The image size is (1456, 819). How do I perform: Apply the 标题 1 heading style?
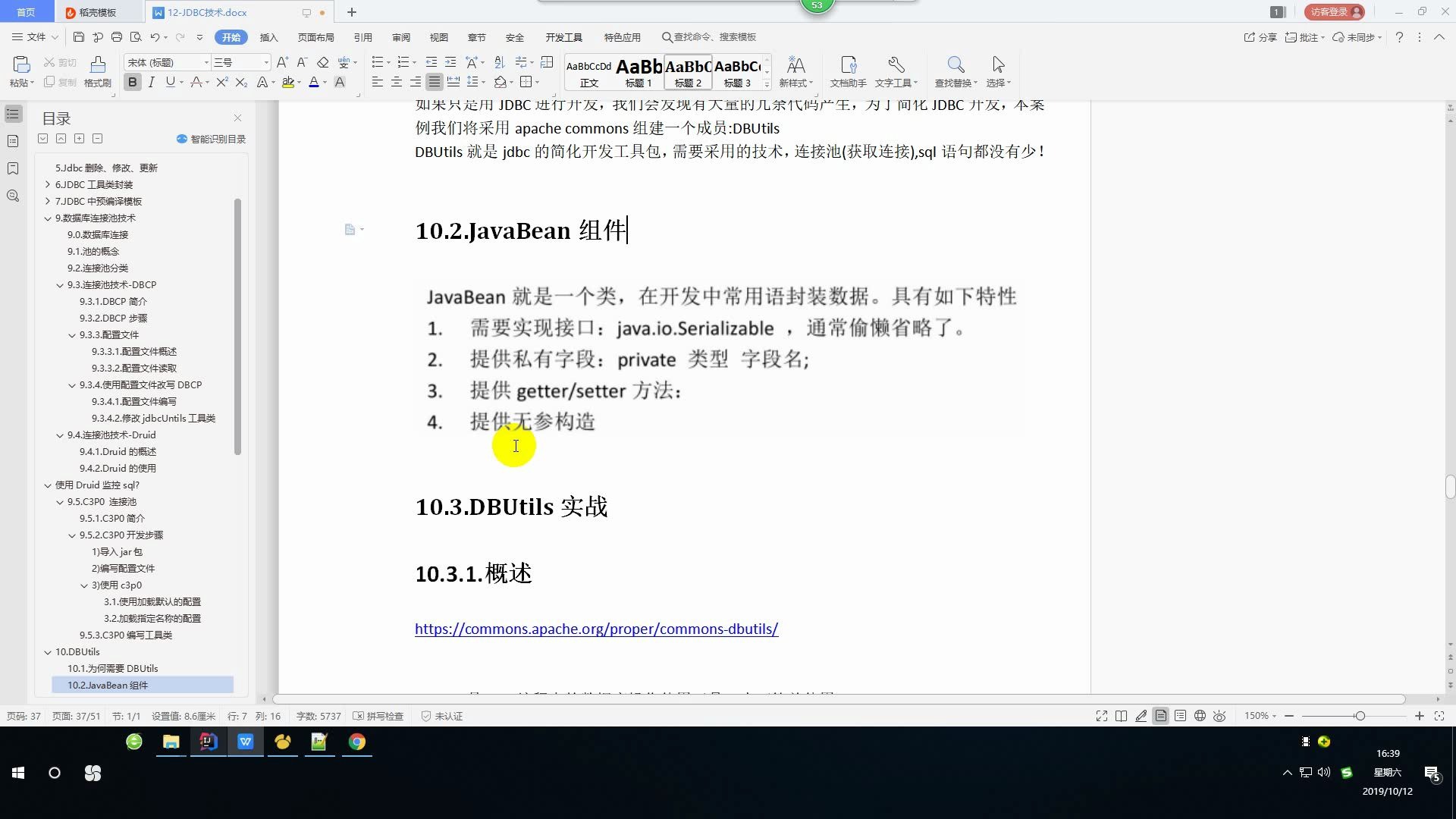click(639, 74)
